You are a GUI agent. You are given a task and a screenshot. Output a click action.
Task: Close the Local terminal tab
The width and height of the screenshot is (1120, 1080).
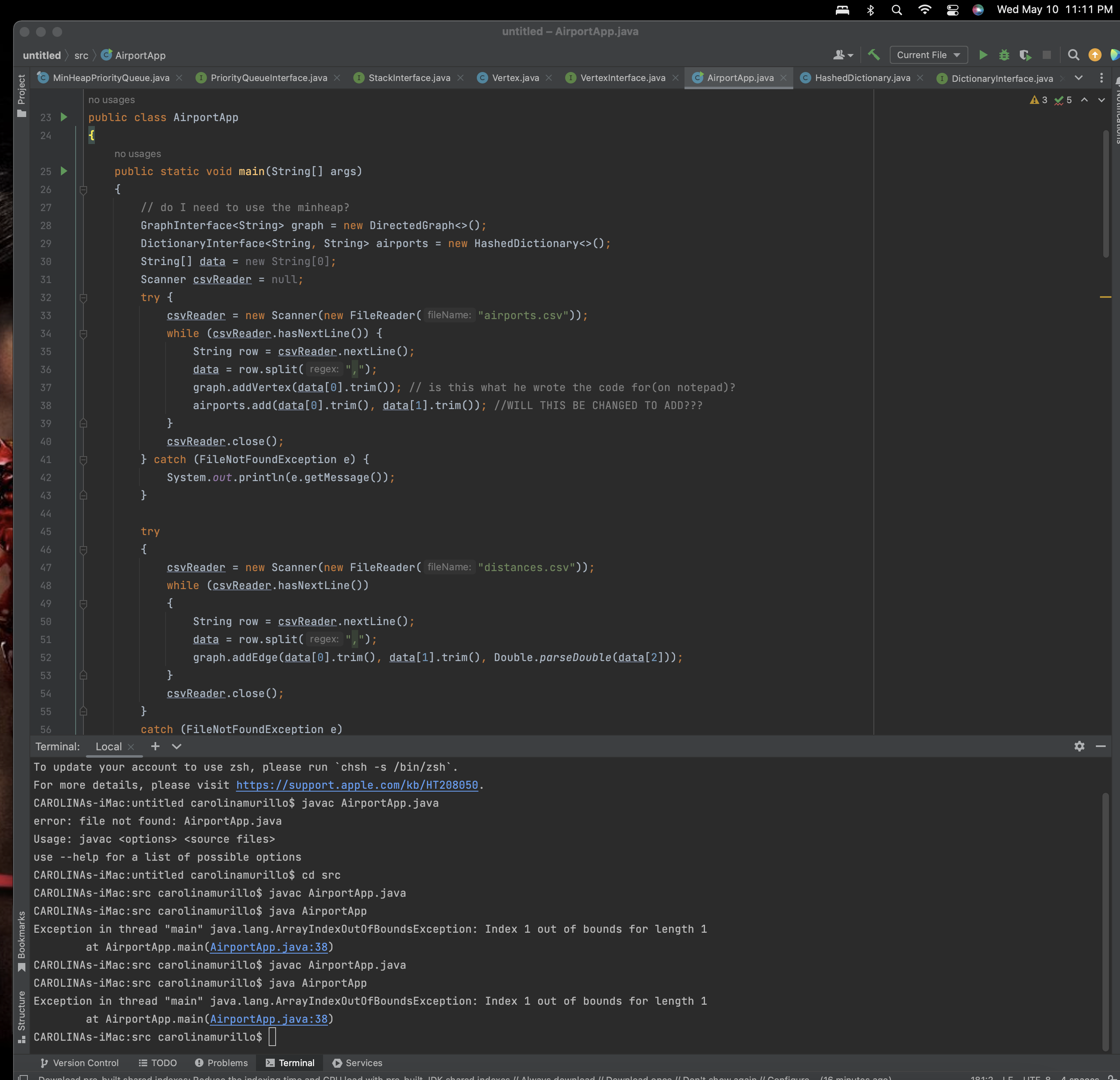pos(131,747)
